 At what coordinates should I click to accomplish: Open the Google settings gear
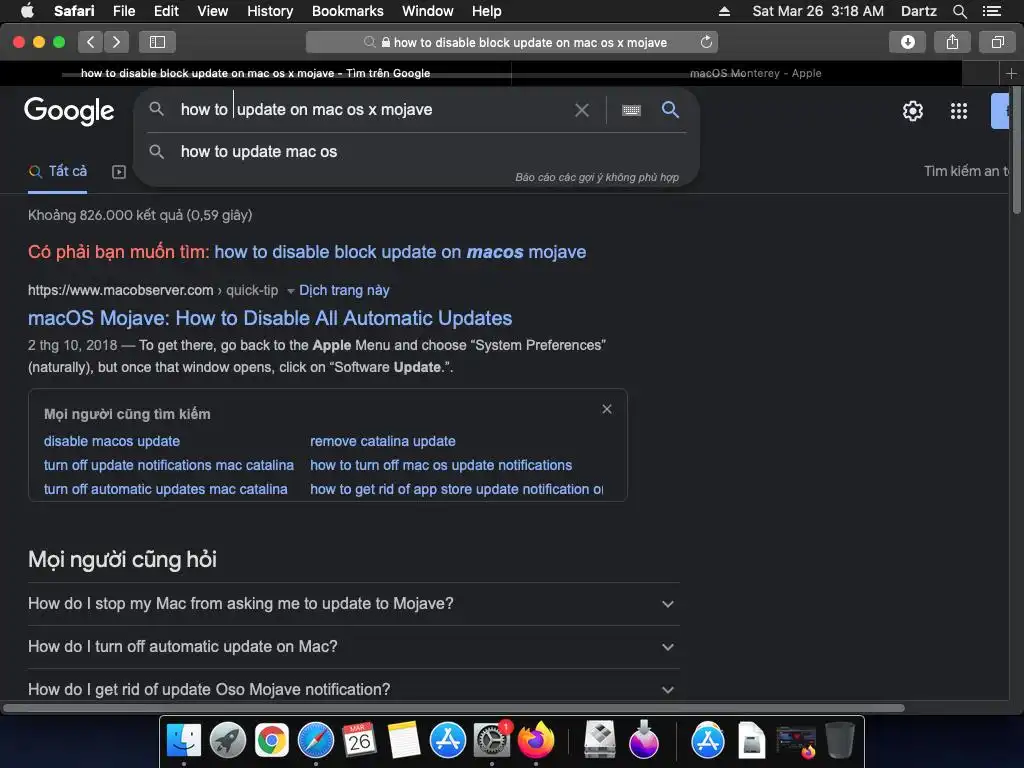(x=912, y=111)
